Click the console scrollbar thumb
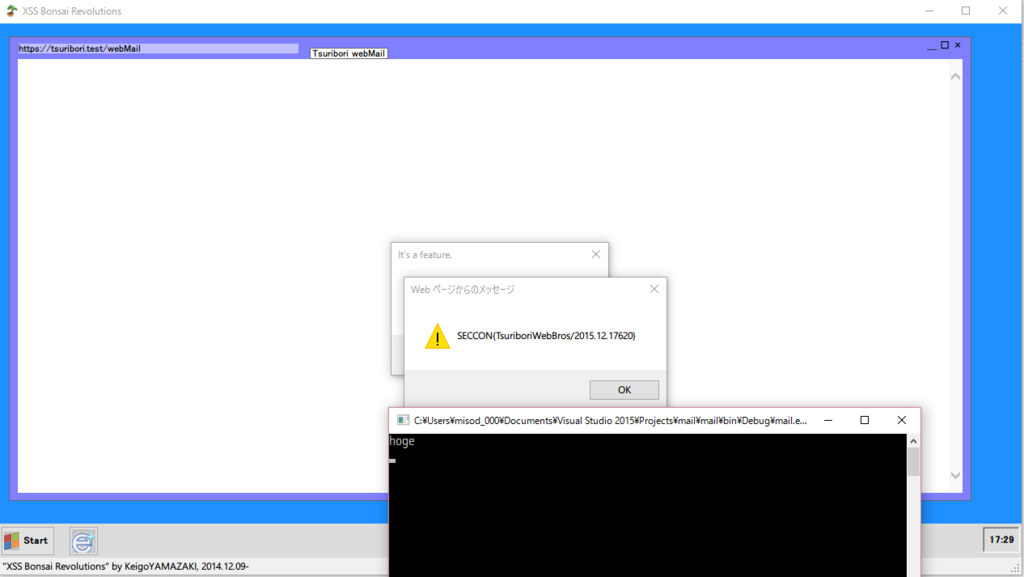 [914, 463]
